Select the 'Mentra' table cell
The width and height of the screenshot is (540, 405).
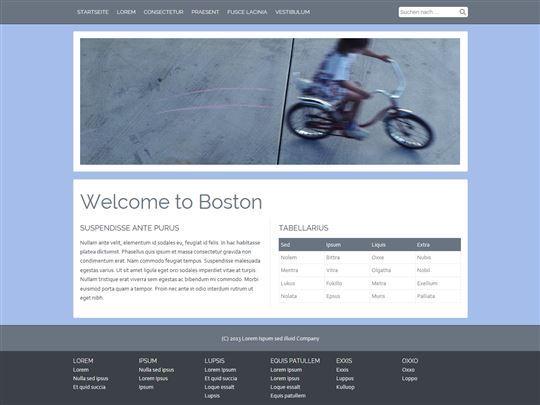(289, 270)
